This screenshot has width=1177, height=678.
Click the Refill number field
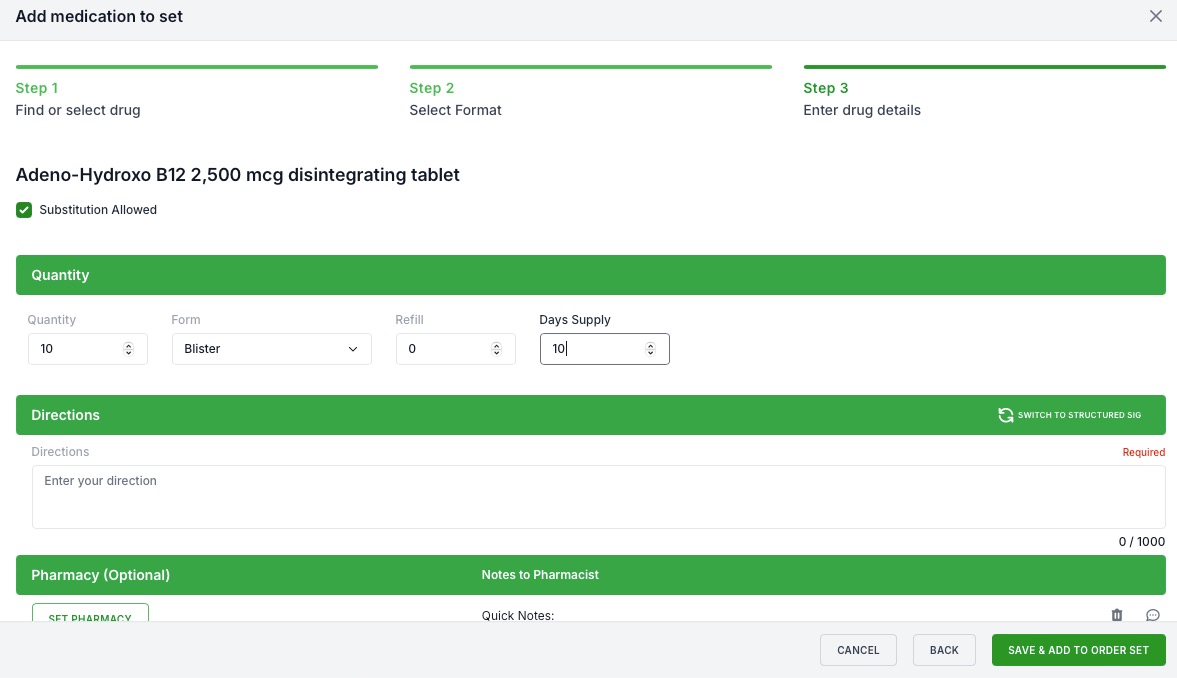click(x=456, y=349)
